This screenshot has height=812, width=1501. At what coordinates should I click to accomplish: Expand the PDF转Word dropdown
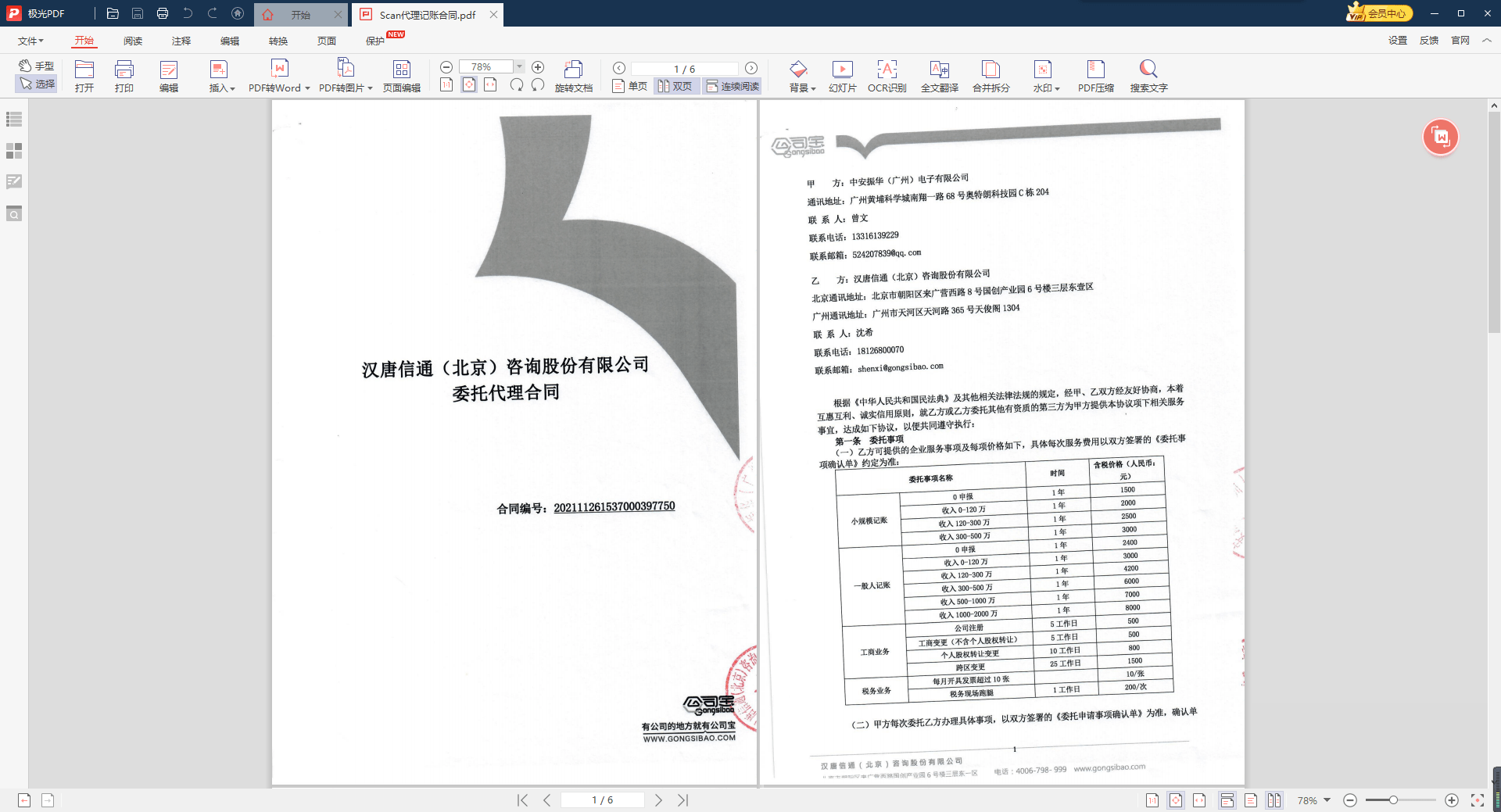pos(307,88)
